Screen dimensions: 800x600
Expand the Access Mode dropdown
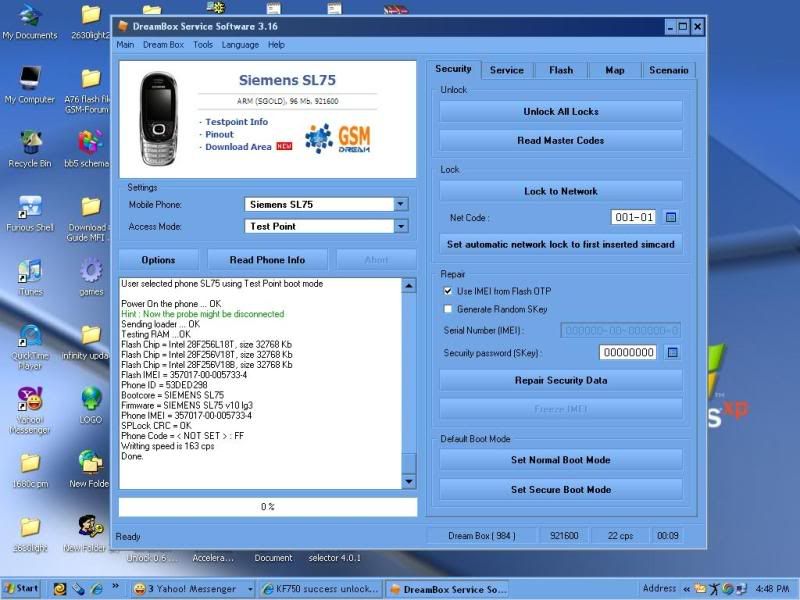(x=401, y=226)
